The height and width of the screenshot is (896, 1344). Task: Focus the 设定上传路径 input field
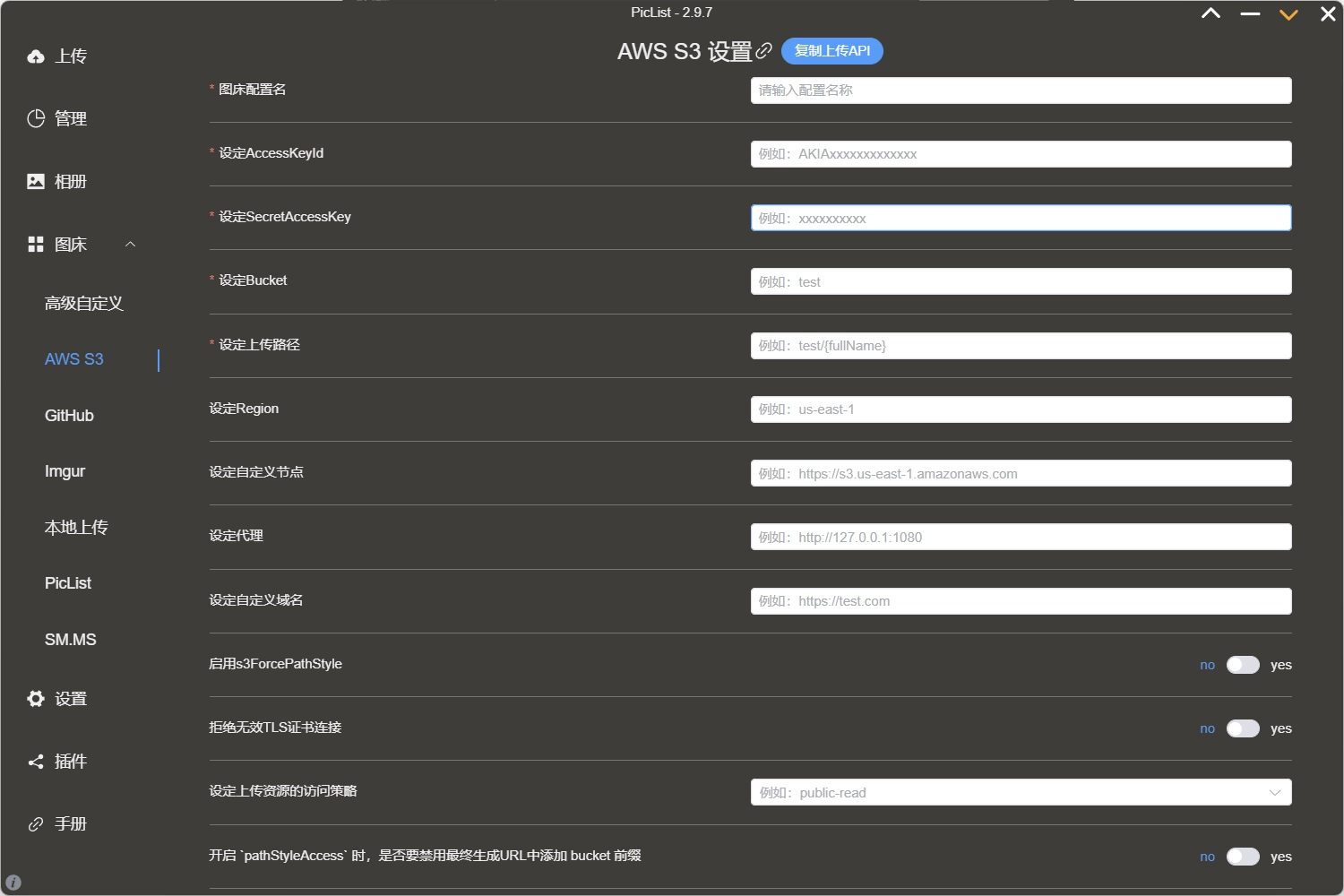(x=1021, y=346)
